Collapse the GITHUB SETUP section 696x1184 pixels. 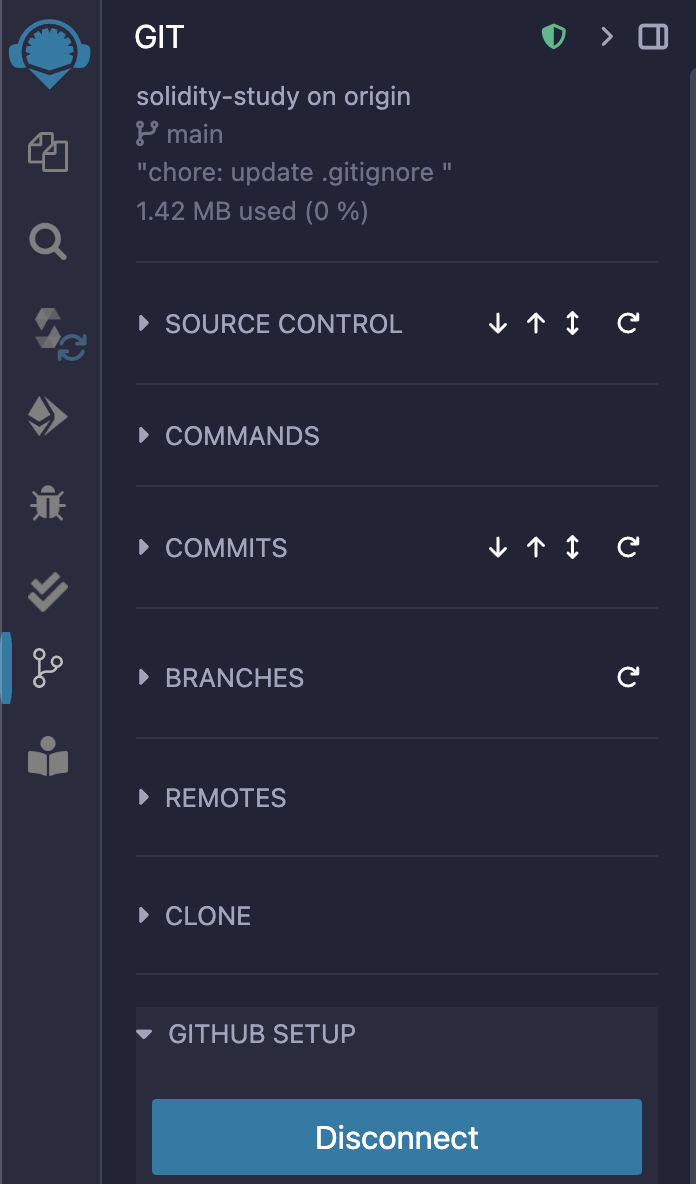click(143, 1035)
